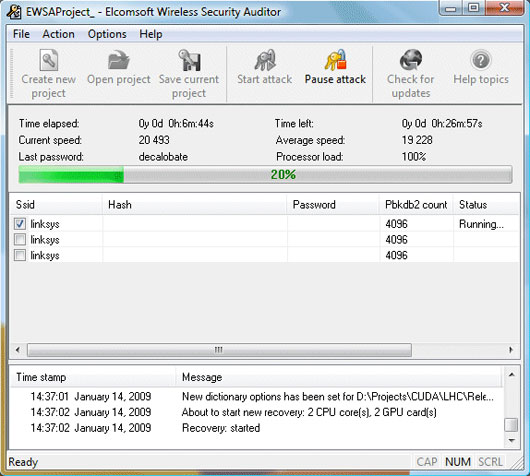Click the Pause attack icon

click(x=335, y=61)
